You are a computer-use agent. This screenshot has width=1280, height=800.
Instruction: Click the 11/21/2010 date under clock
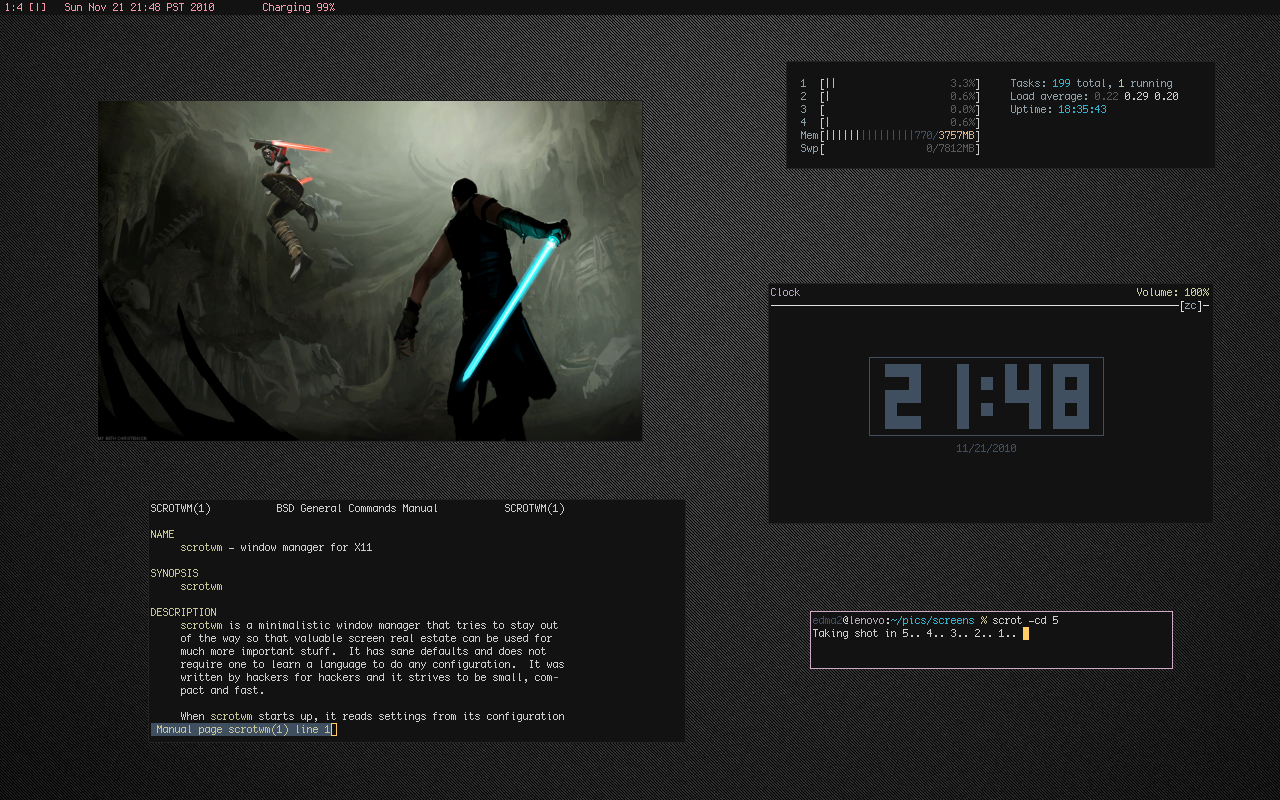[x=986, y=449]
